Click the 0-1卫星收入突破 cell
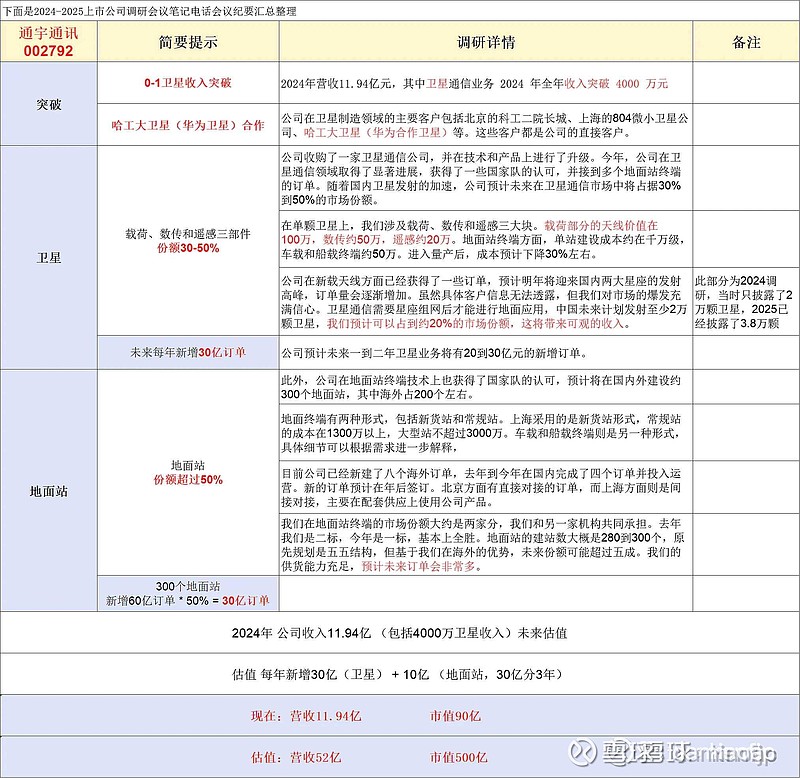Viewport: 800px width, 778px height. point(188,83)
